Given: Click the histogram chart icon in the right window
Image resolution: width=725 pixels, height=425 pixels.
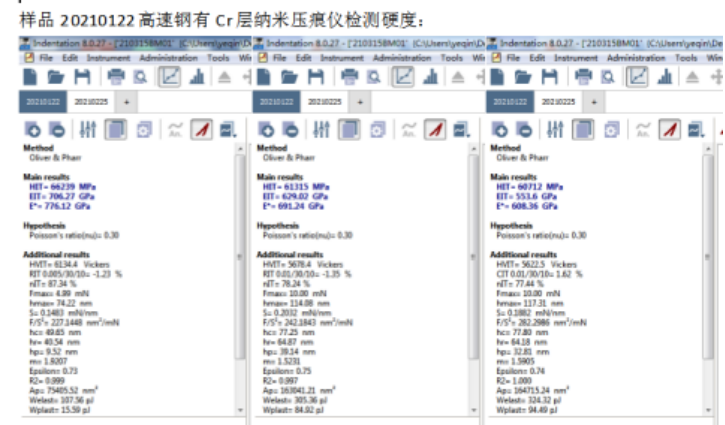Looking at the screenshot, I should tap(662, 76).
